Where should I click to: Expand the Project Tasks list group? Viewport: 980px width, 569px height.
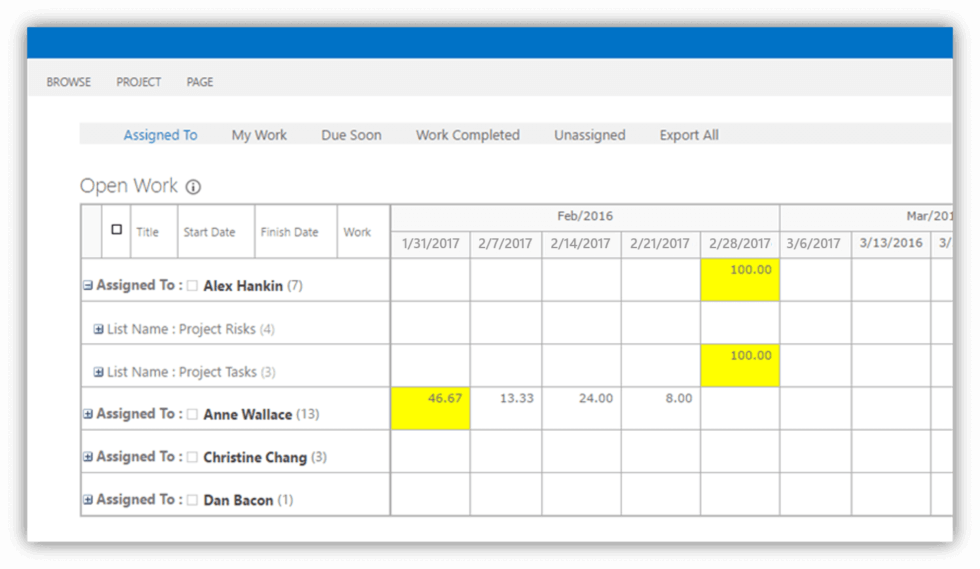(x=98, y=372)
